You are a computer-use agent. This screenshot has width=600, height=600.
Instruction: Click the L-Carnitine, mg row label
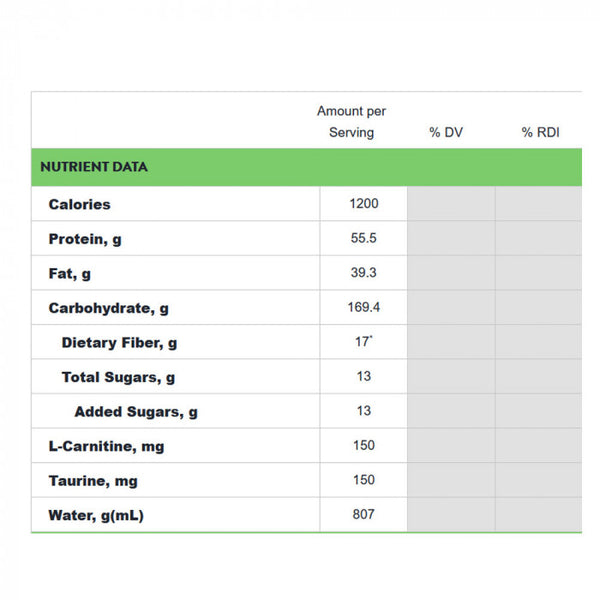point(106,446)
